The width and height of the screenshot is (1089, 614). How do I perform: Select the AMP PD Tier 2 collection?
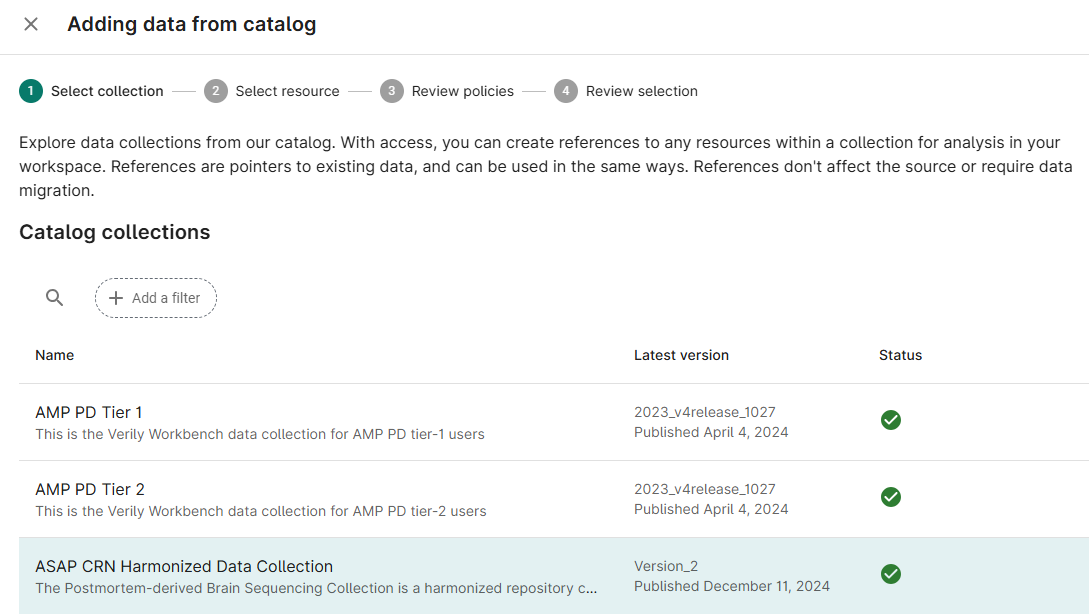point(88,489)
